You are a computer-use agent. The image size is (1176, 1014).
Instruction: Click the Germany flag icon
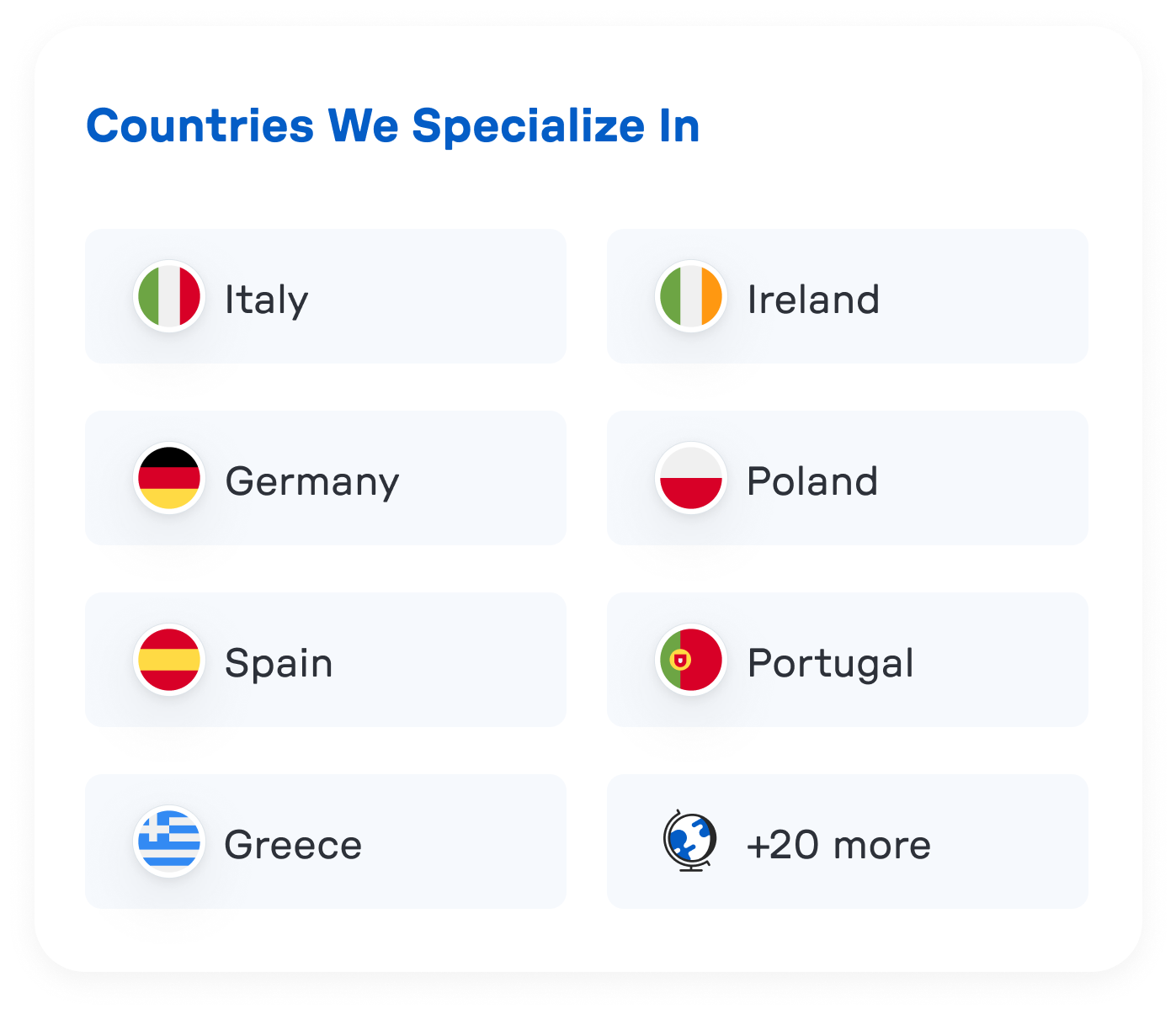tap(168, 478)
